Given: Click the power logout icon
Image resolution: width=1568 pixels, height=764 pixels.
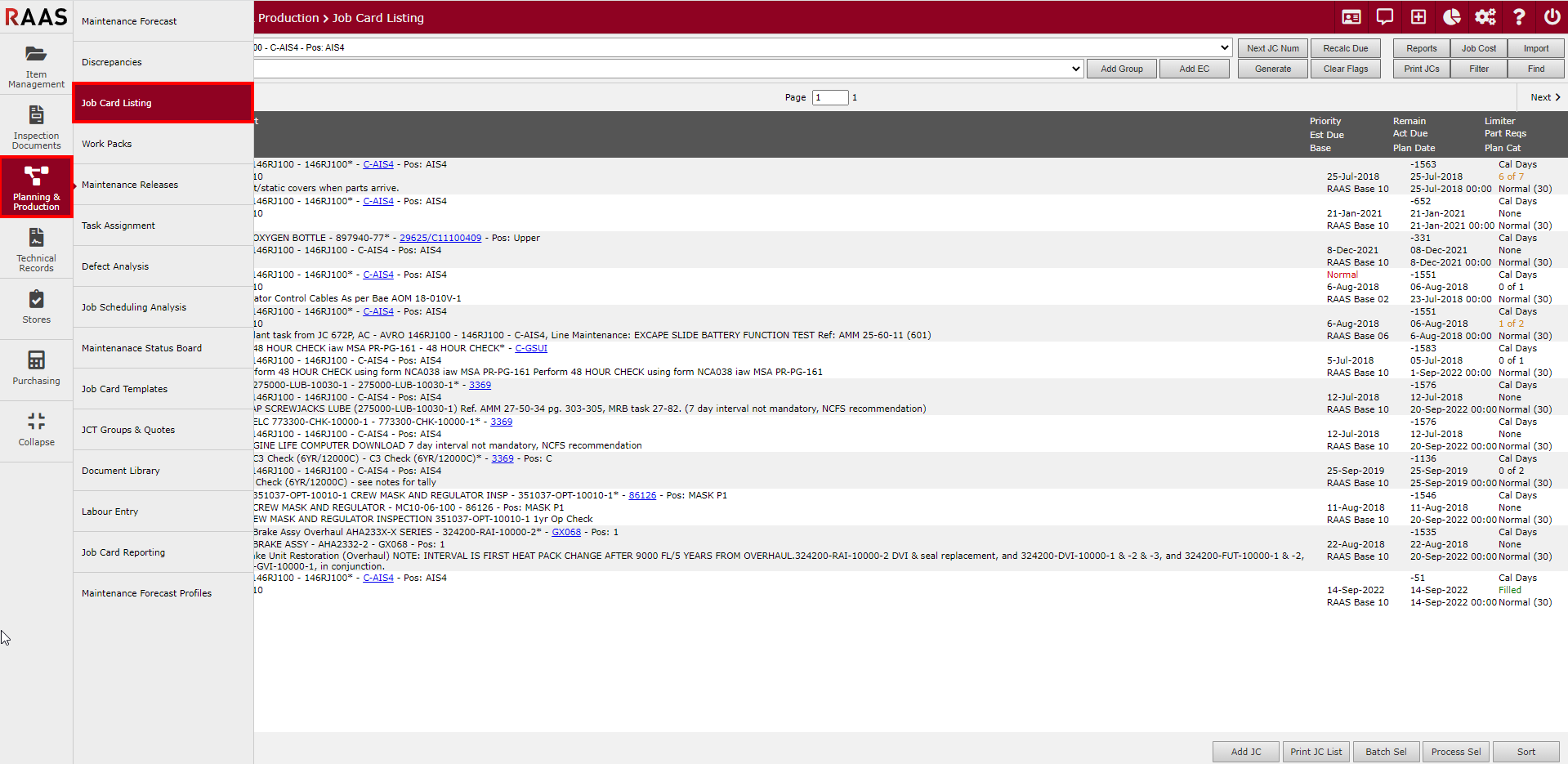Looking at the screenshot, I should [1552, 17].
